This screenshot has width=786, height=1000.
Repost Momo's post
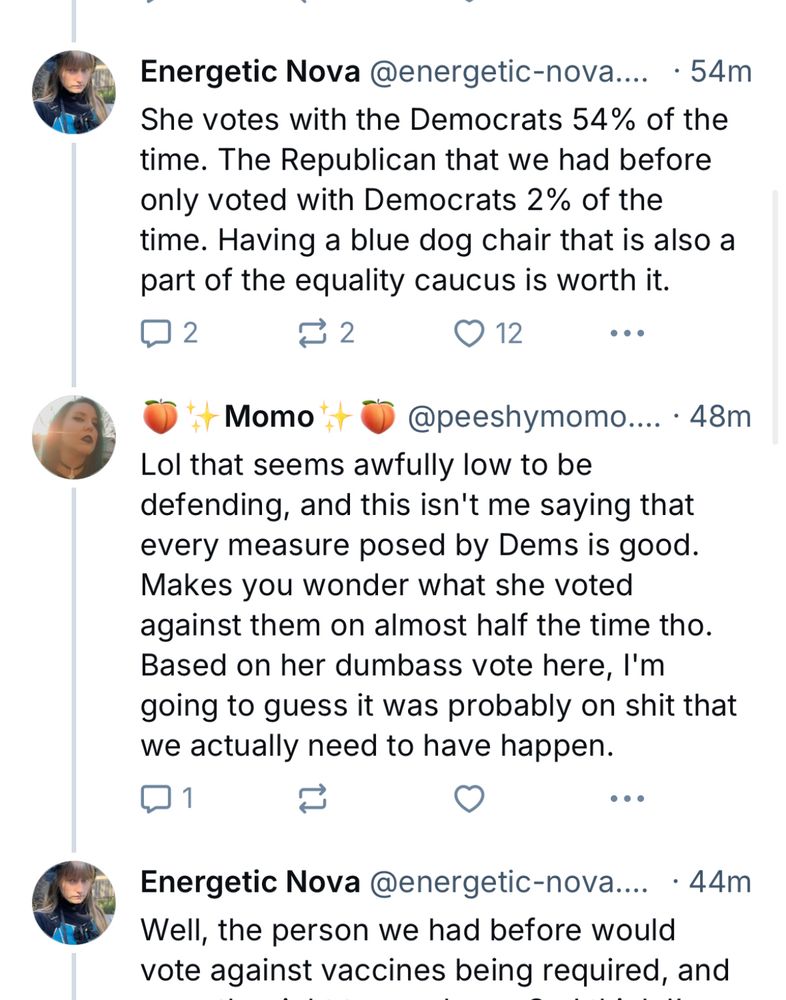pyautogui.click(x=312, y=798)
